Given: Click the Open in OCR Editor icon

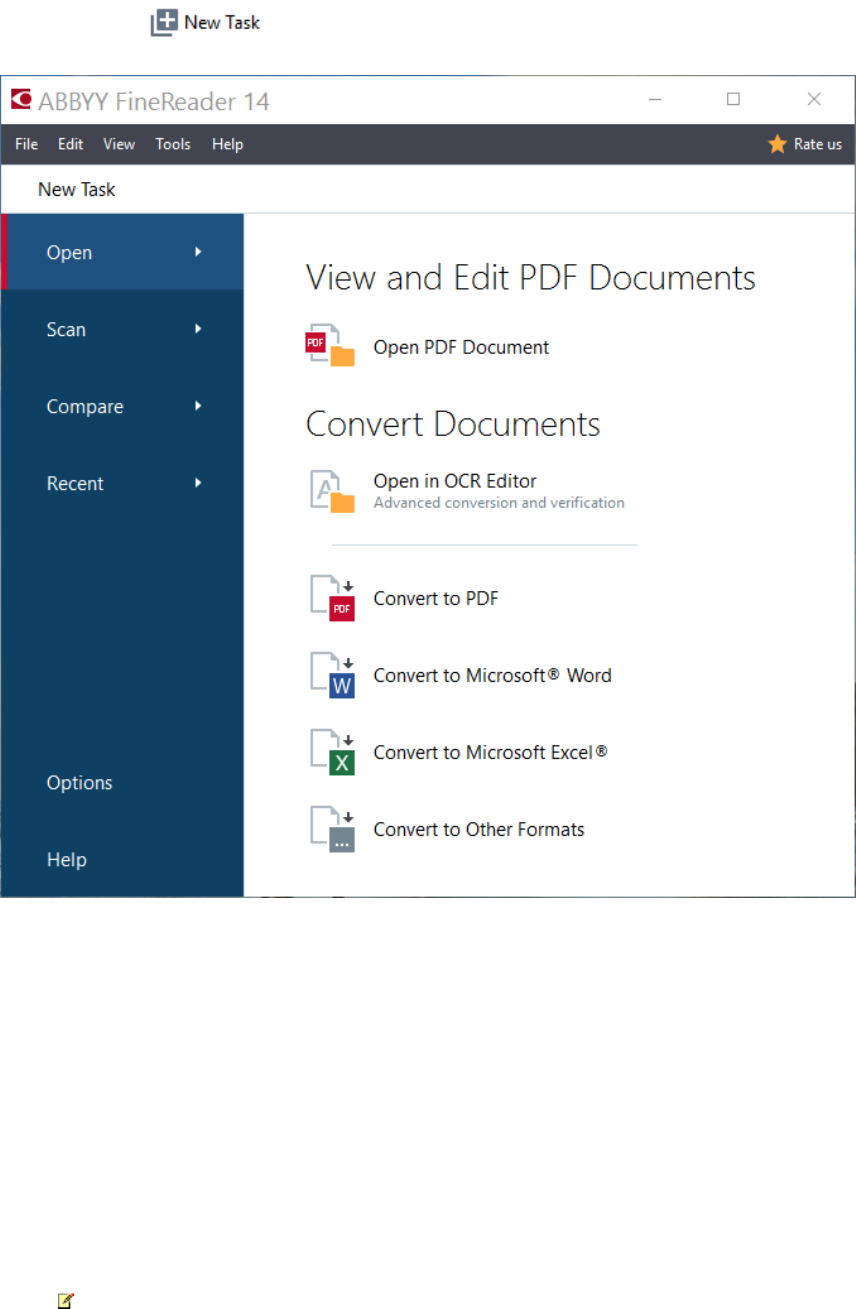Looking at the screenshot, I should click(332, 491).
